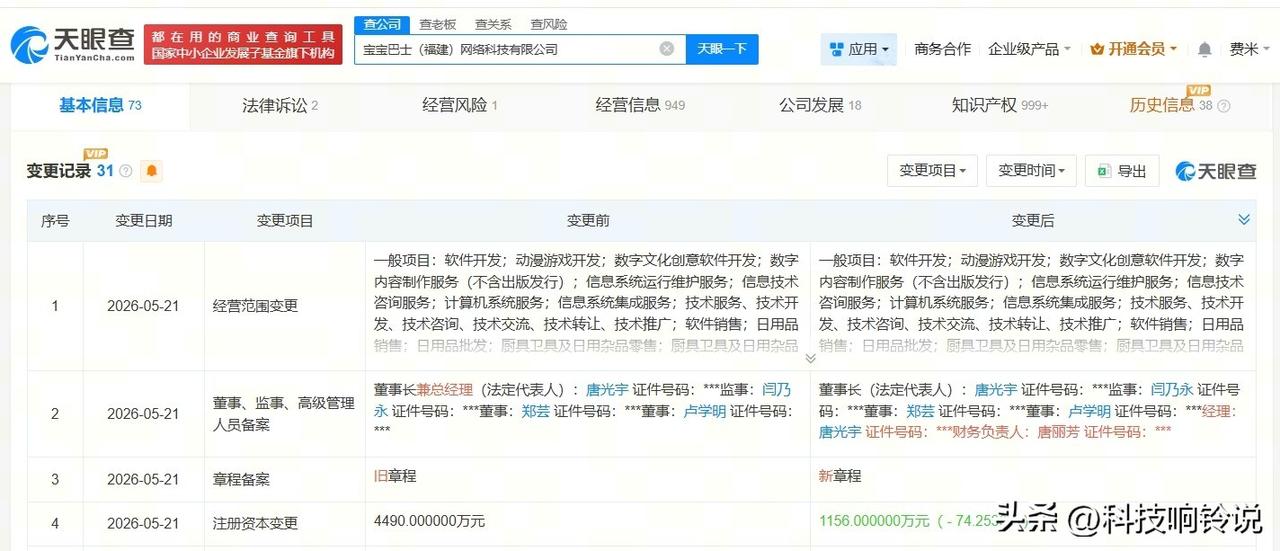
Task: Open the 公司发展 tab
Action: click(820, 105)
